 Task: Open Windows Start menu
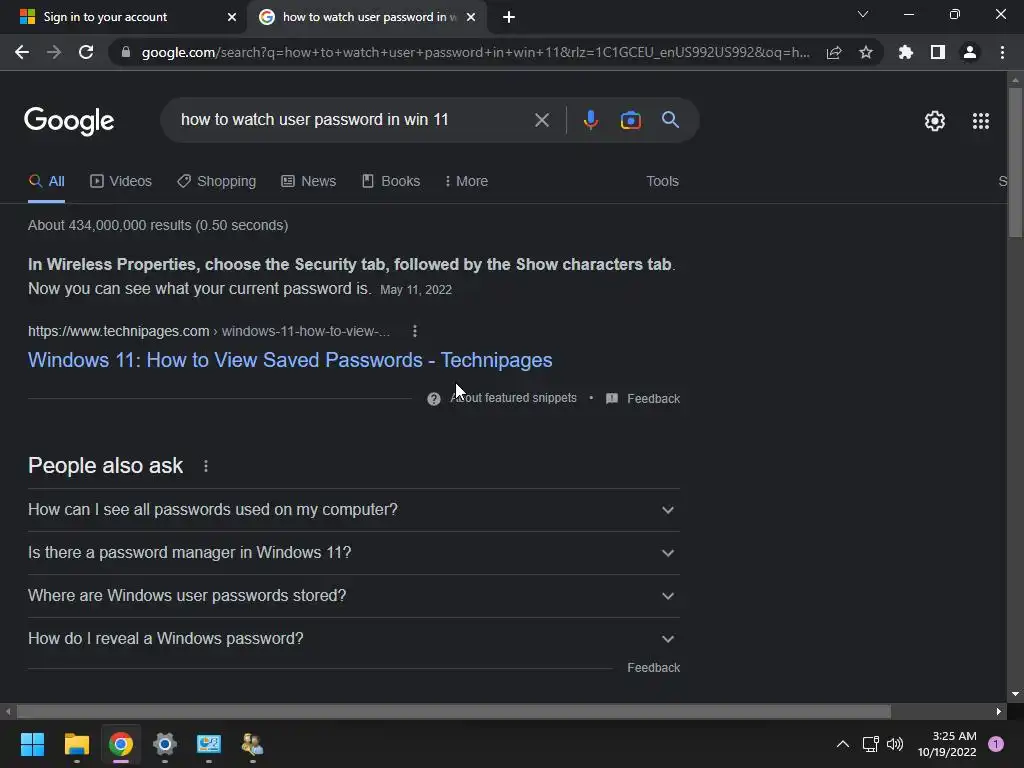pos(32,744)
